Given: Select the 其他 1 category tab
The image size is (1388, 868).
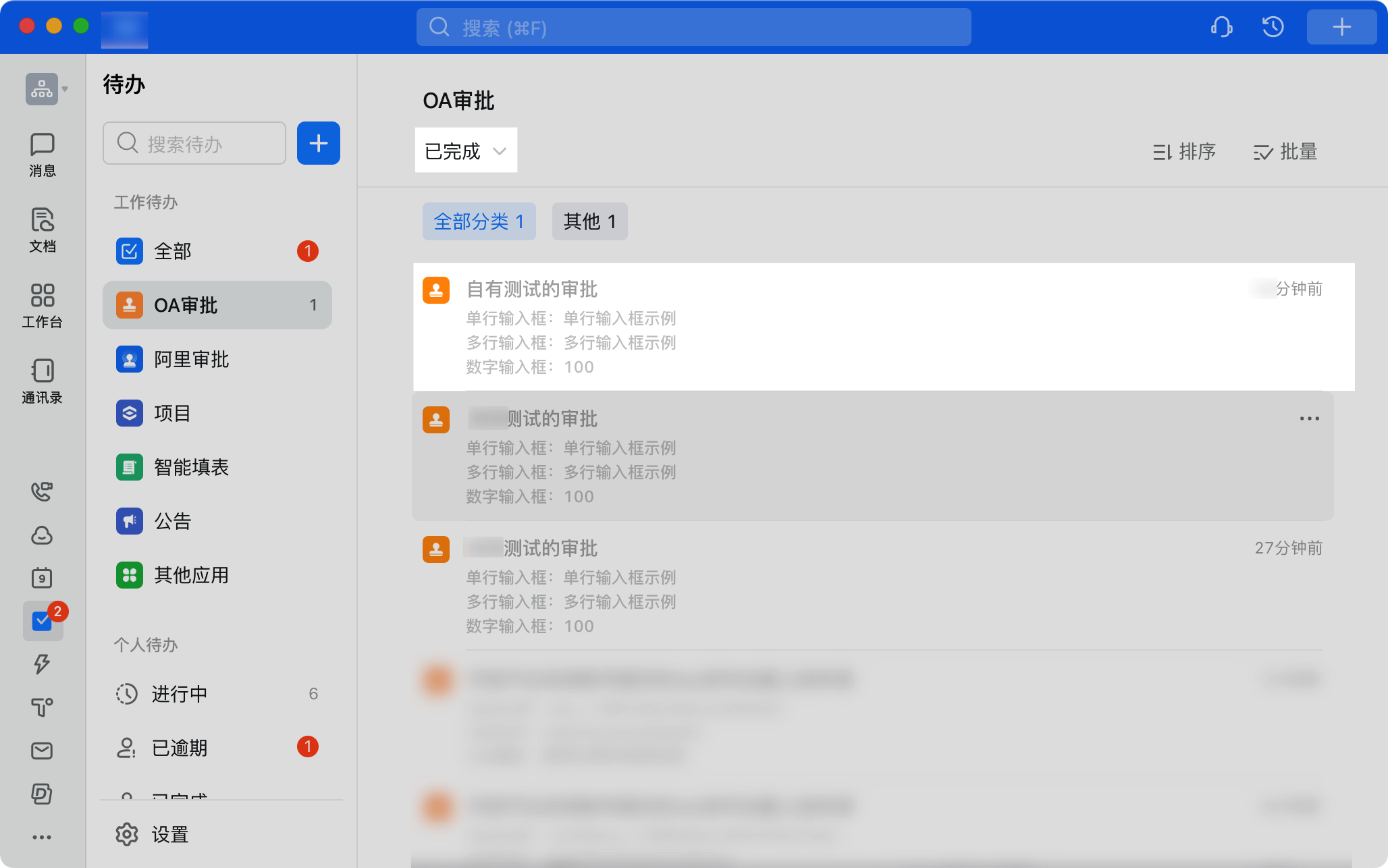Looking at the screenshot, I should 589,221.
